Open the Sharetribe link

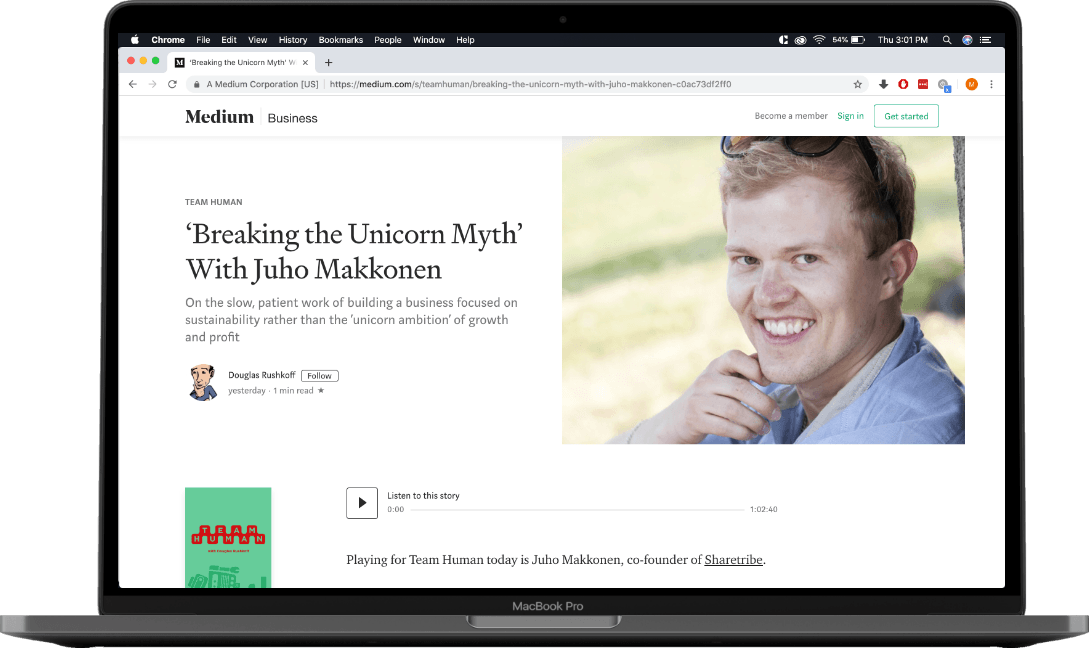click(734, 560)
